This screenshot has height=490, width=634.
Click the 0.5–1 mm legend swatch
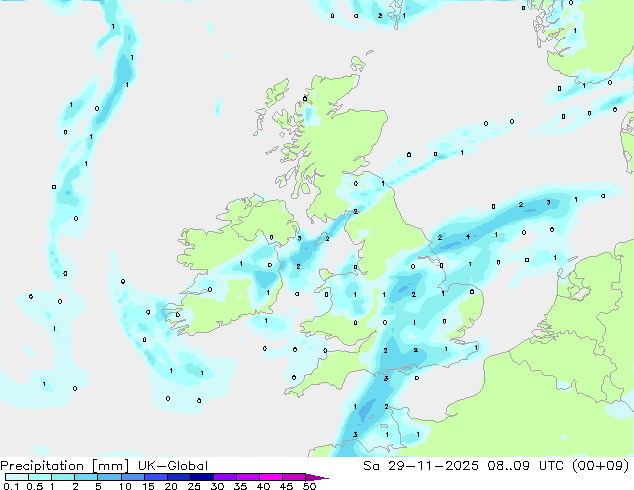[x=40, y=477]
